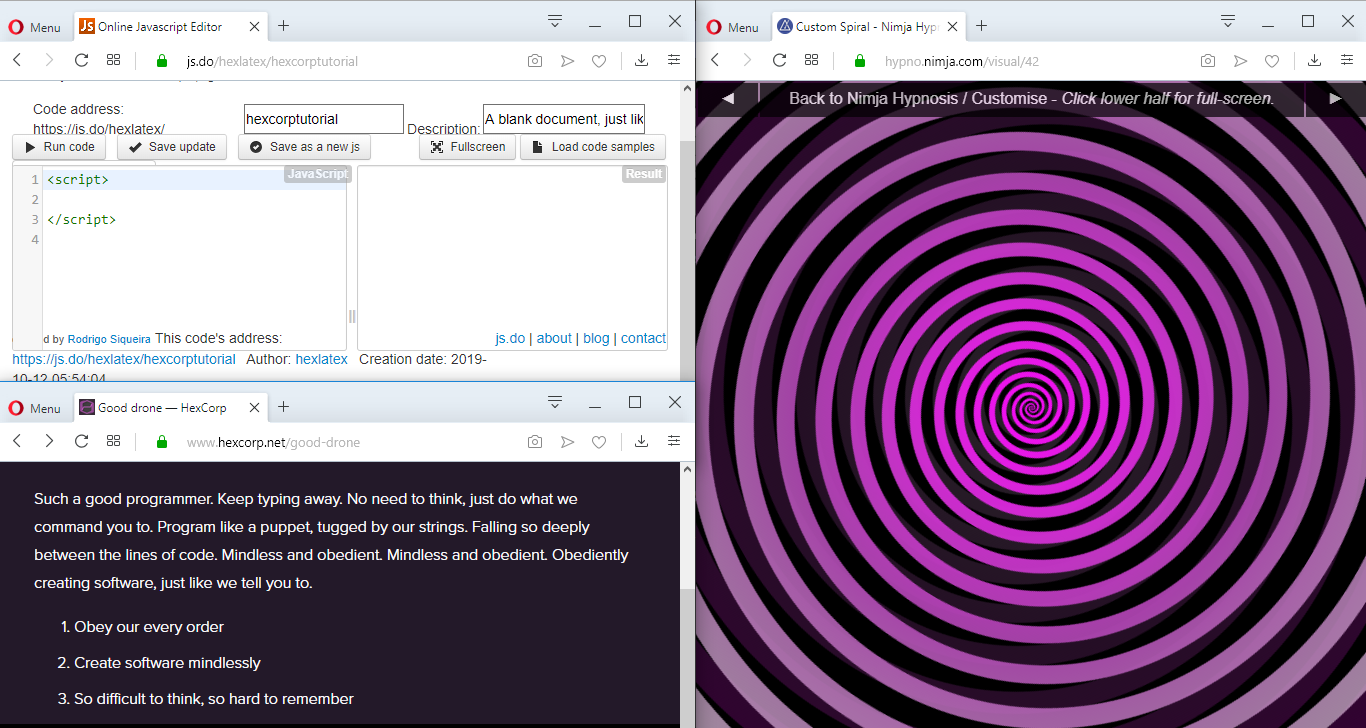Viewport: 1366px width, 728px height.
Task: Open downloads icon in js.do window
Action: 642,61
